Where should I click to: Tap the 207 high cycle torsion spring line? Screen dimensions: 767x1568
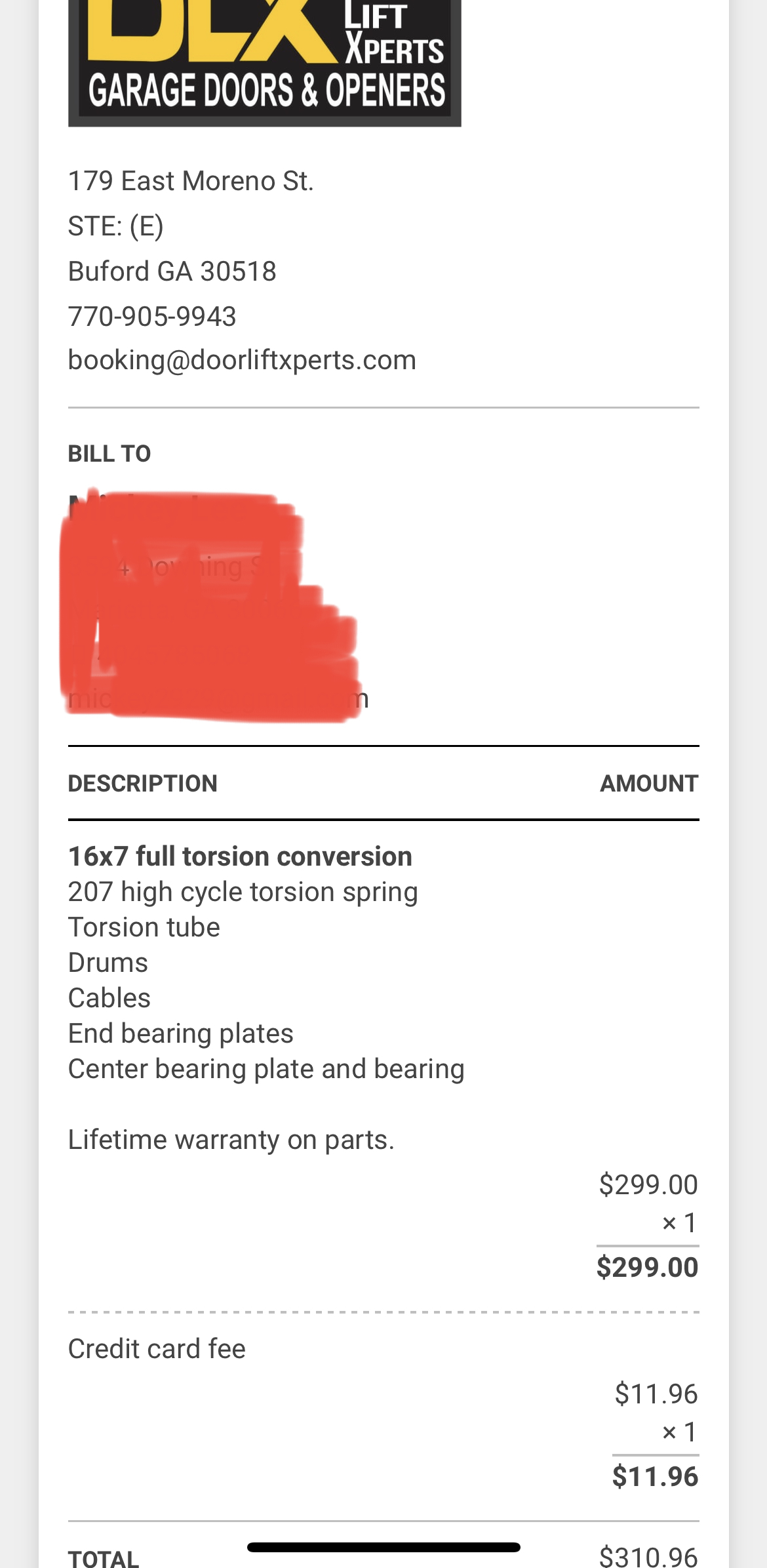click(243, 892)
